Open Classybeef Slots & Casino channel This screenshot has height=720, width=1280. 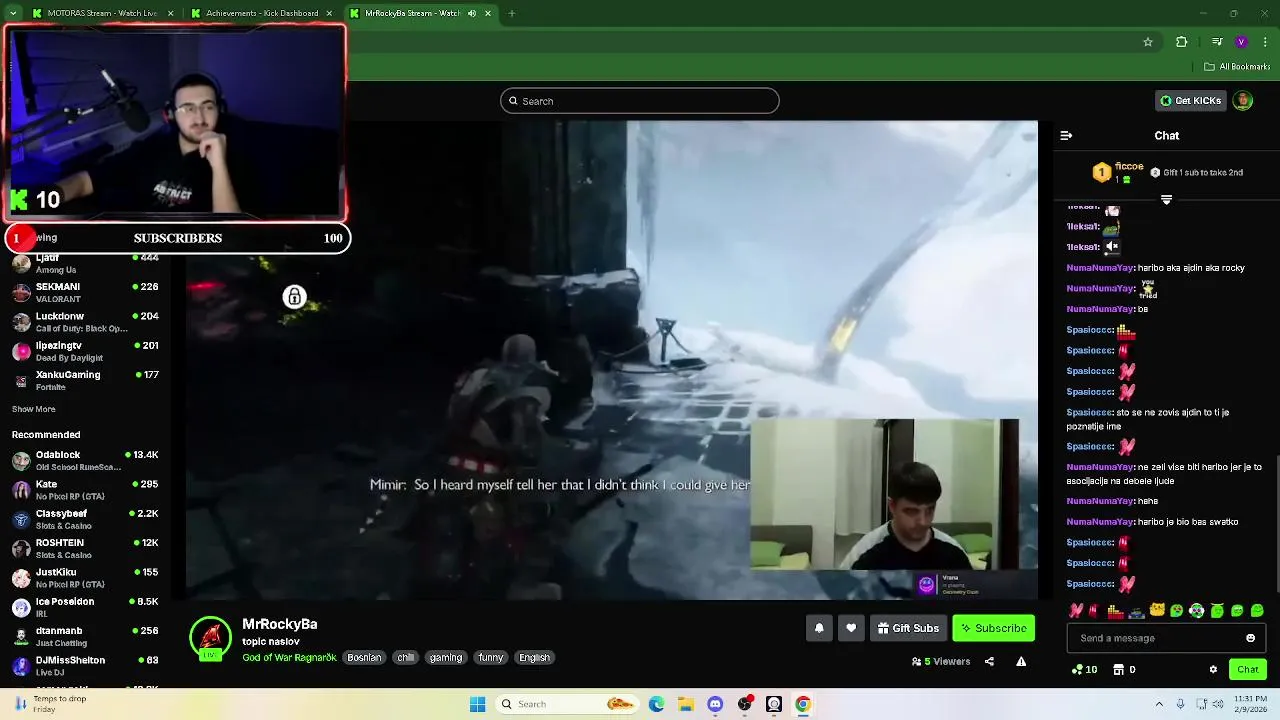pos(85,519)
